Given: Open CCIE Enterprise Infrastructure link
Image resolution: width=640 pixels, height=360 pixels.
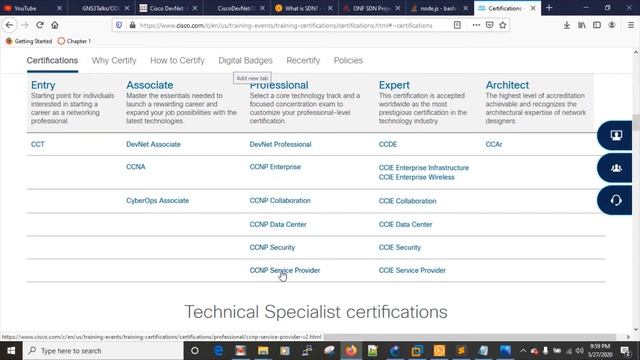Looking at the screenshot, I should point(424,168).
